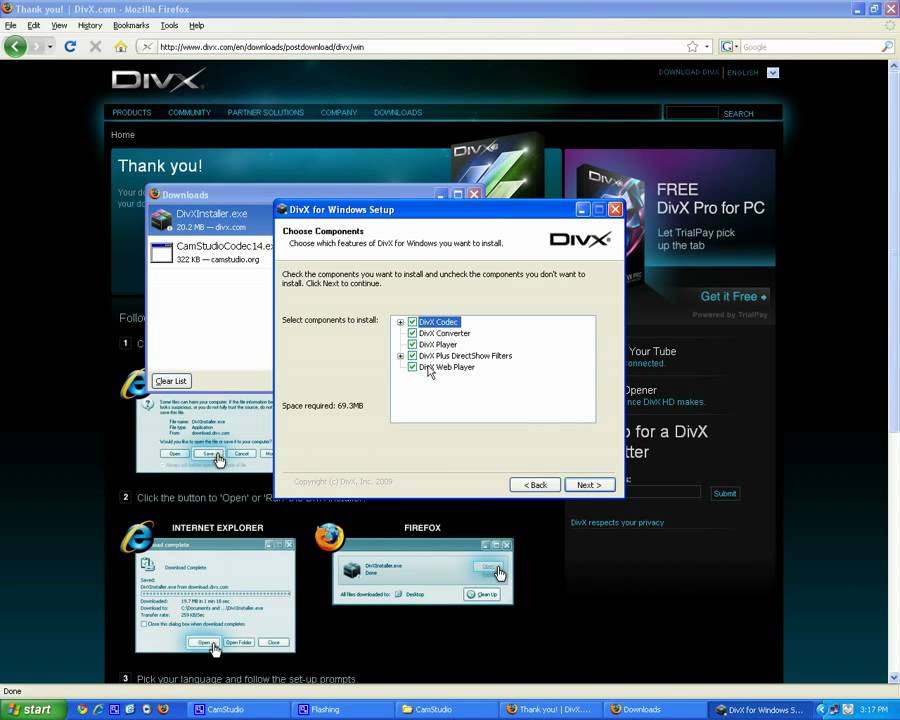The width and height of the screenshot is (900, 720).
Task: Open the language dropdown on DivX site
Action: point(773,73)
